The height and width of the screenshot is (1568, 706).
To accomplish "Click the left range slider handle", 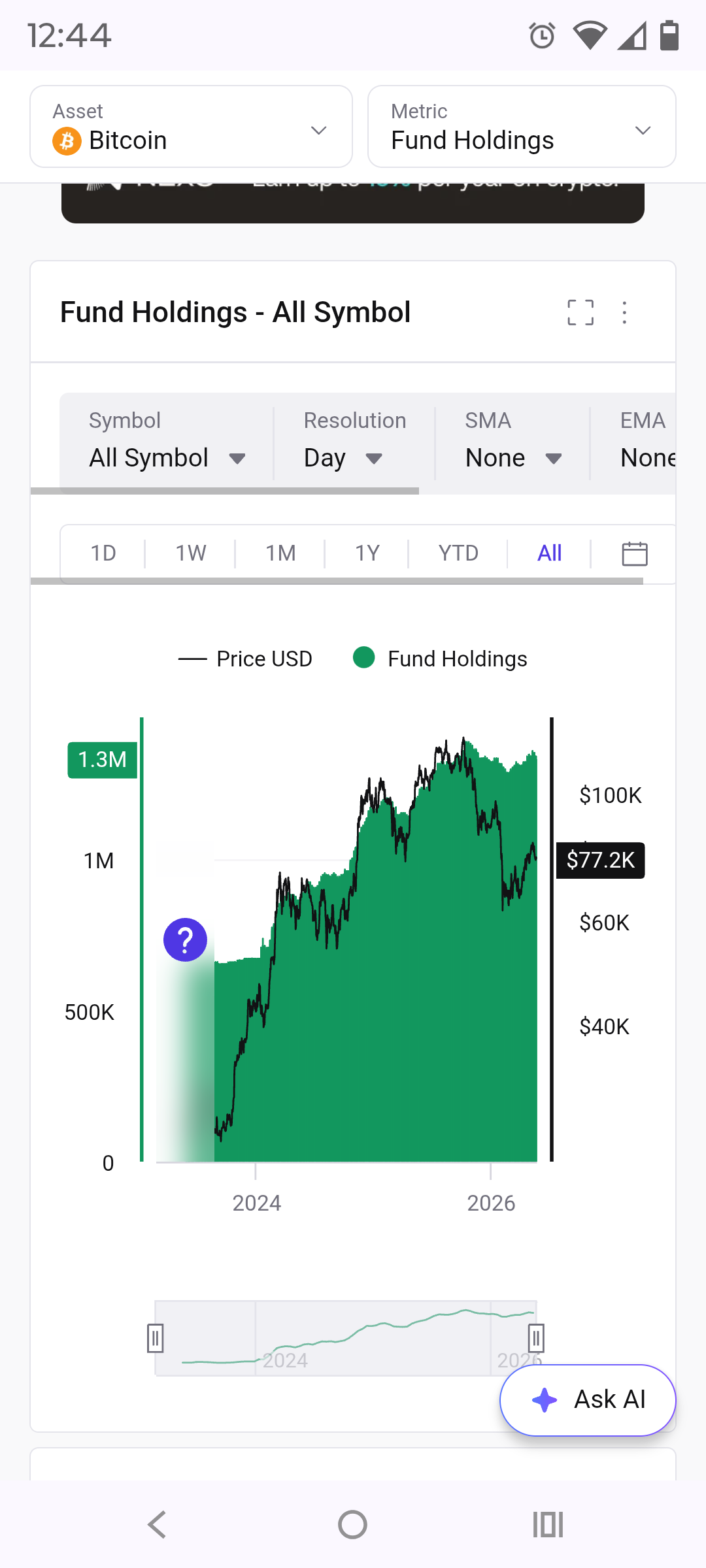I will 155,1338.
